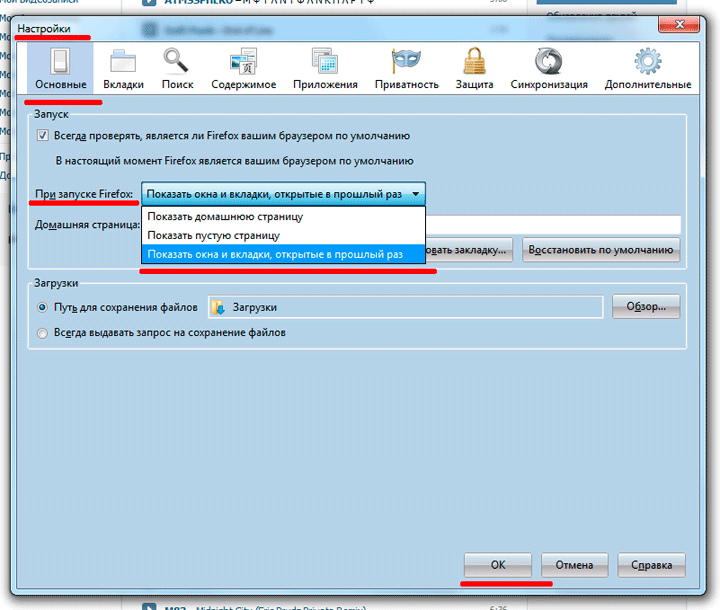Open the Поиск magnifier icon

coord(176,61)
